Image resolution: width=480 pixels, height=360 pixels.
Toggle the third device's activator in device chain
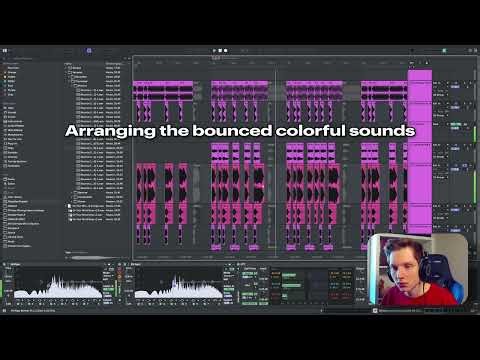(239, 264)
